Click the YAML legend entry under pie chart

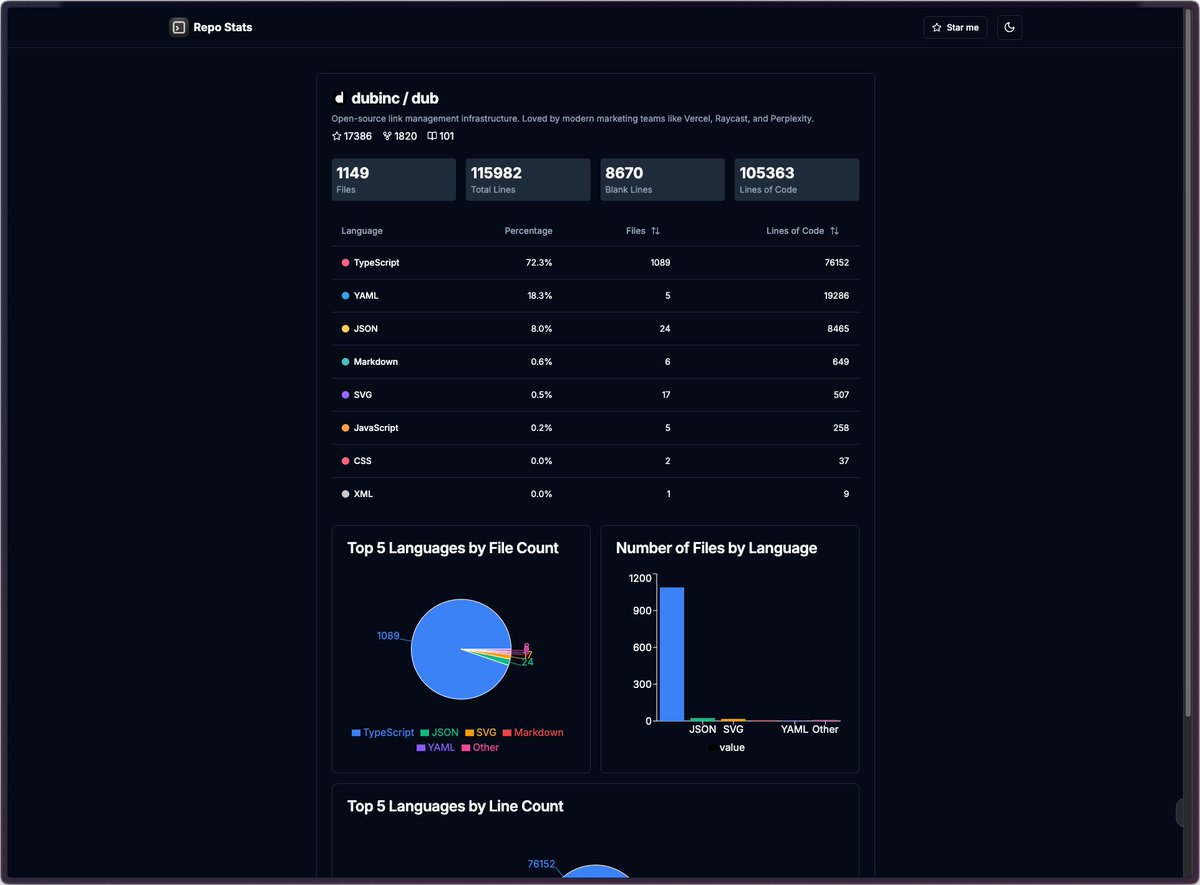point(436,748)
